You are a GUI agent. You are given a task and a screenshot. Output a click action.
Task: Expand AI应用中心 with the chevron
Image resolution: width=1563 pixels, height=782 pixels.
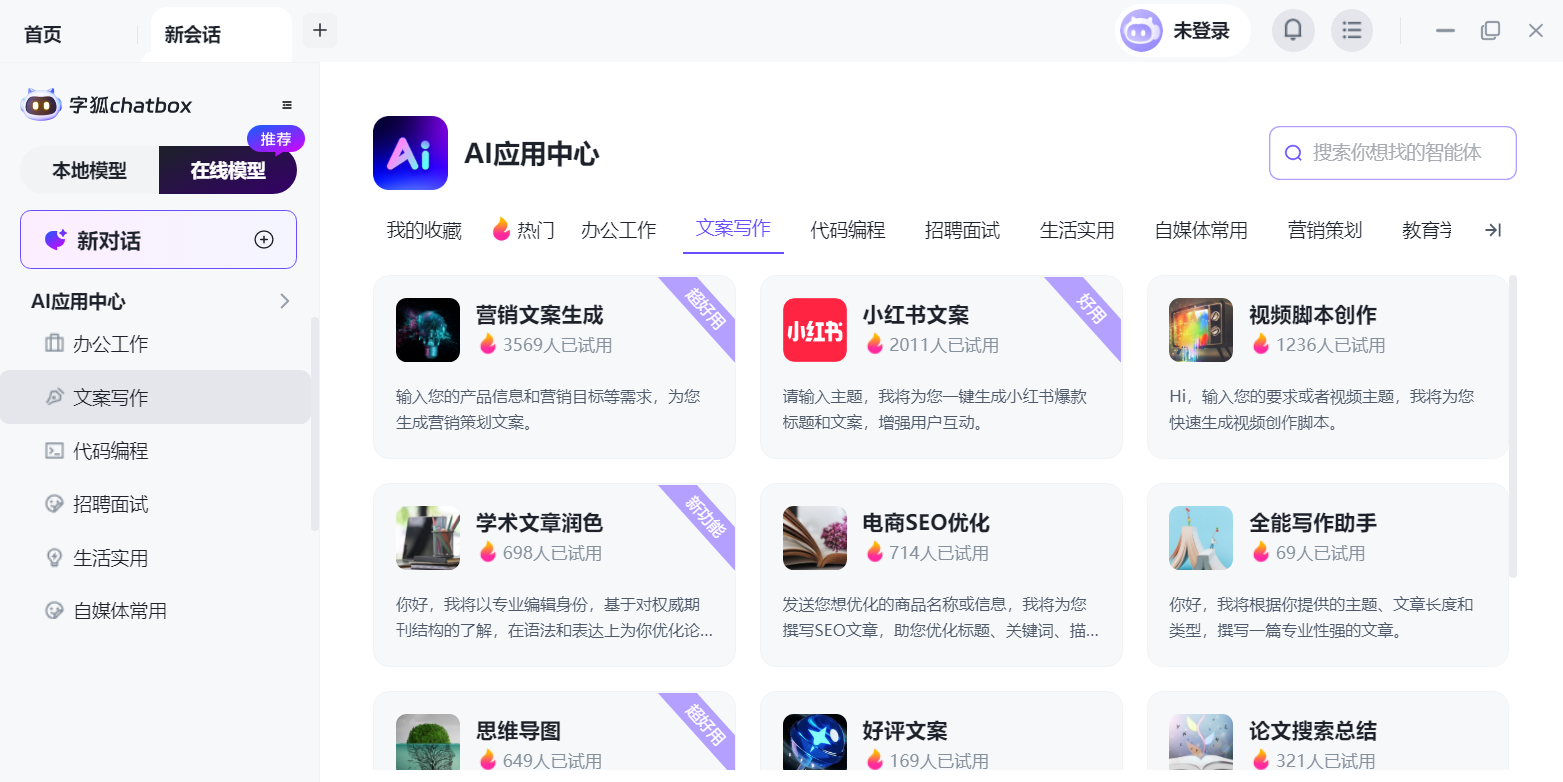pyautogui.click(x=285, y=301)
